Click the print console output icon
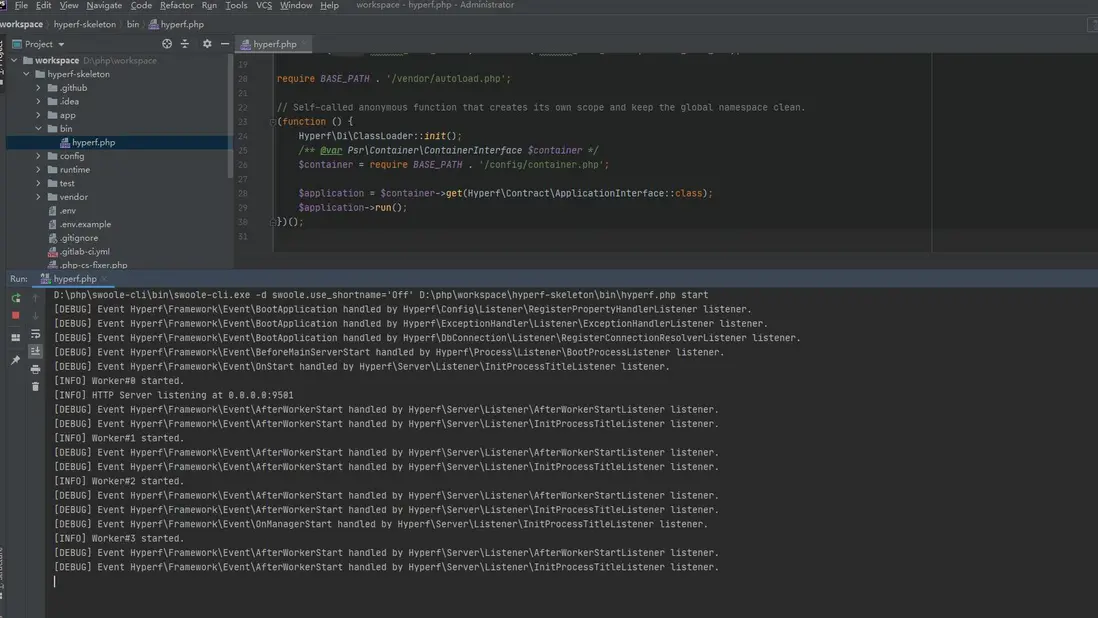Image resolution: width=1098 pixels, height=618 pixels. pyautogui.click(x=35, y=369)
